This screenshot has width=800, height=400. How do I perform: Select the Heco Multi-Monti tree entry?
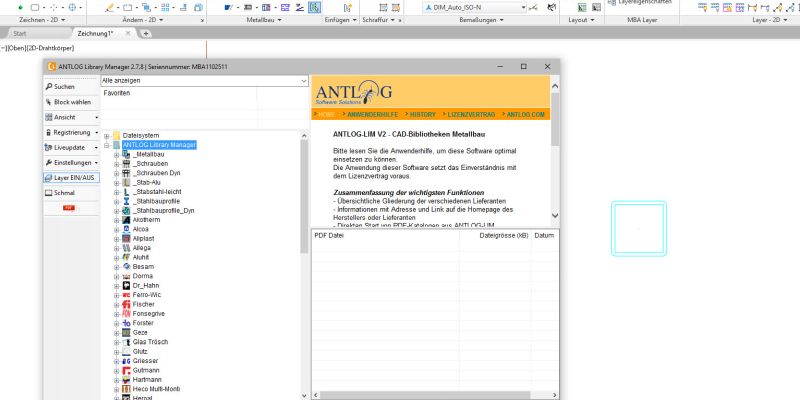156,389
